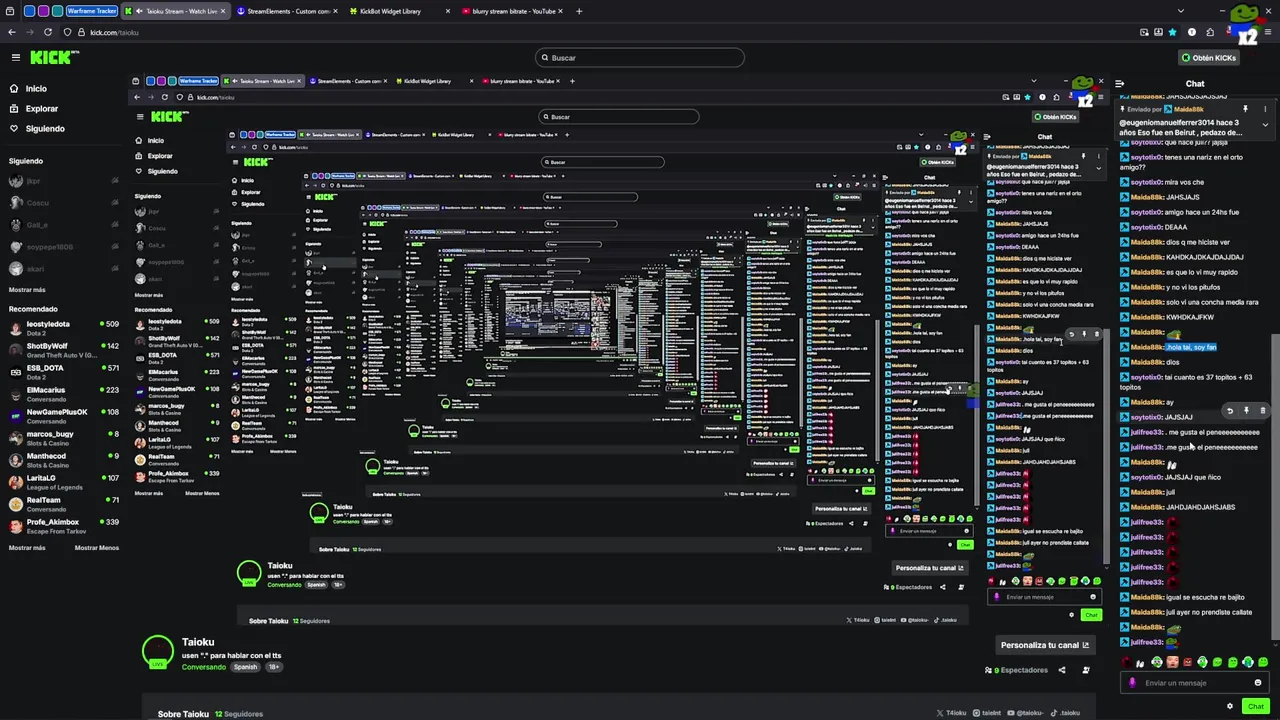Open ShotByWolf recommended channel
1280x720 pixels.
point(62,349)
